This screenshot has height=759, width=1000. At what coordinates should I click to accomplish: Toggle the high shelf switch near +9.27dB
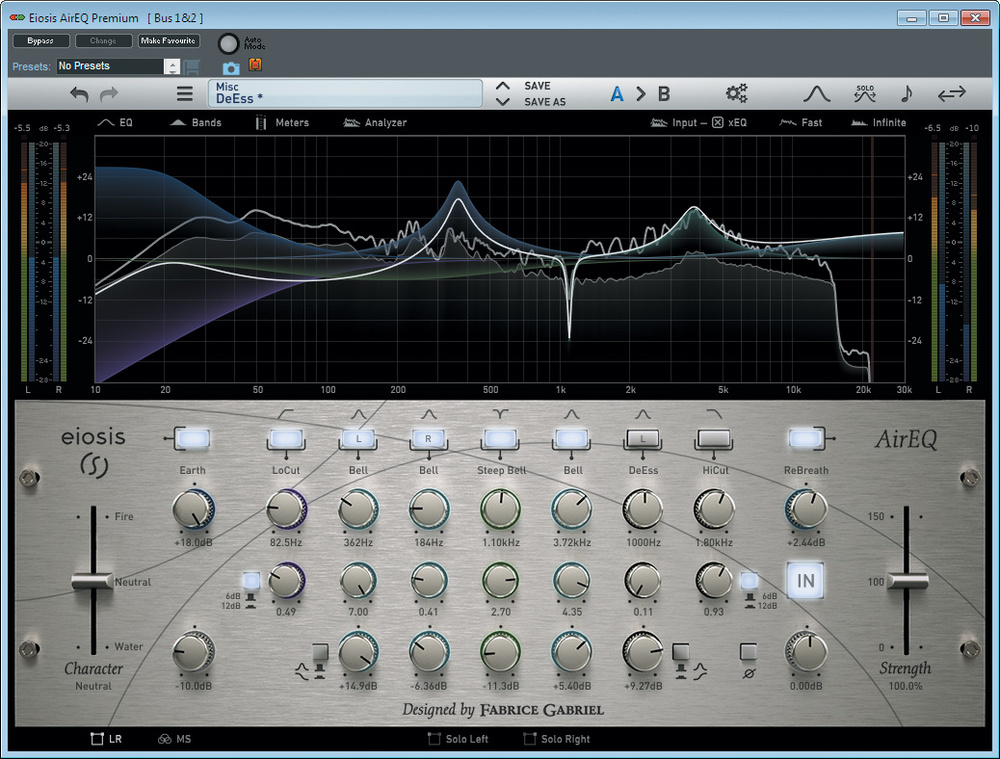point(681,653)
